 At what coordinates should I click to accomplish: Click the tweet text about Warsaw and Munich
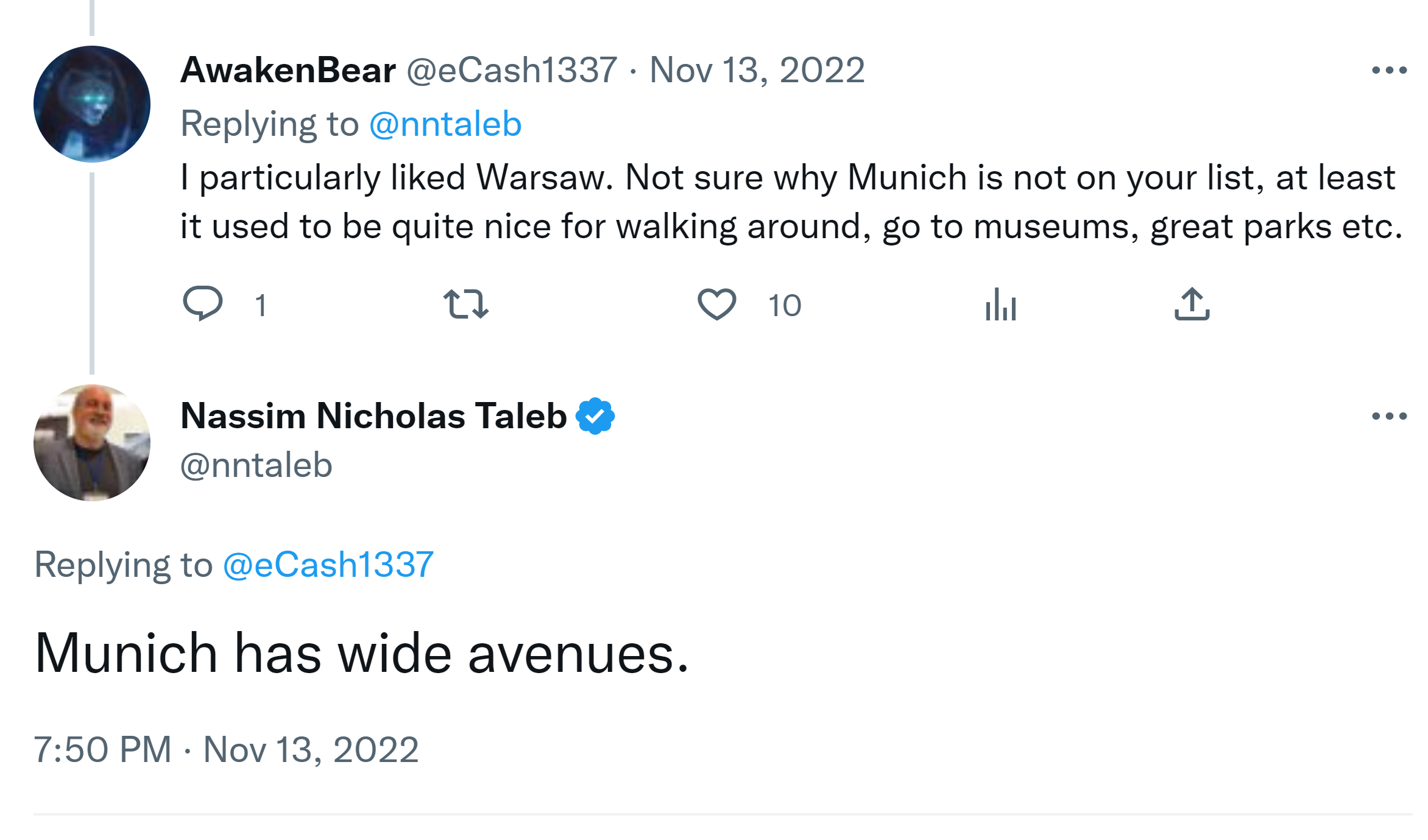pos(790,202)
